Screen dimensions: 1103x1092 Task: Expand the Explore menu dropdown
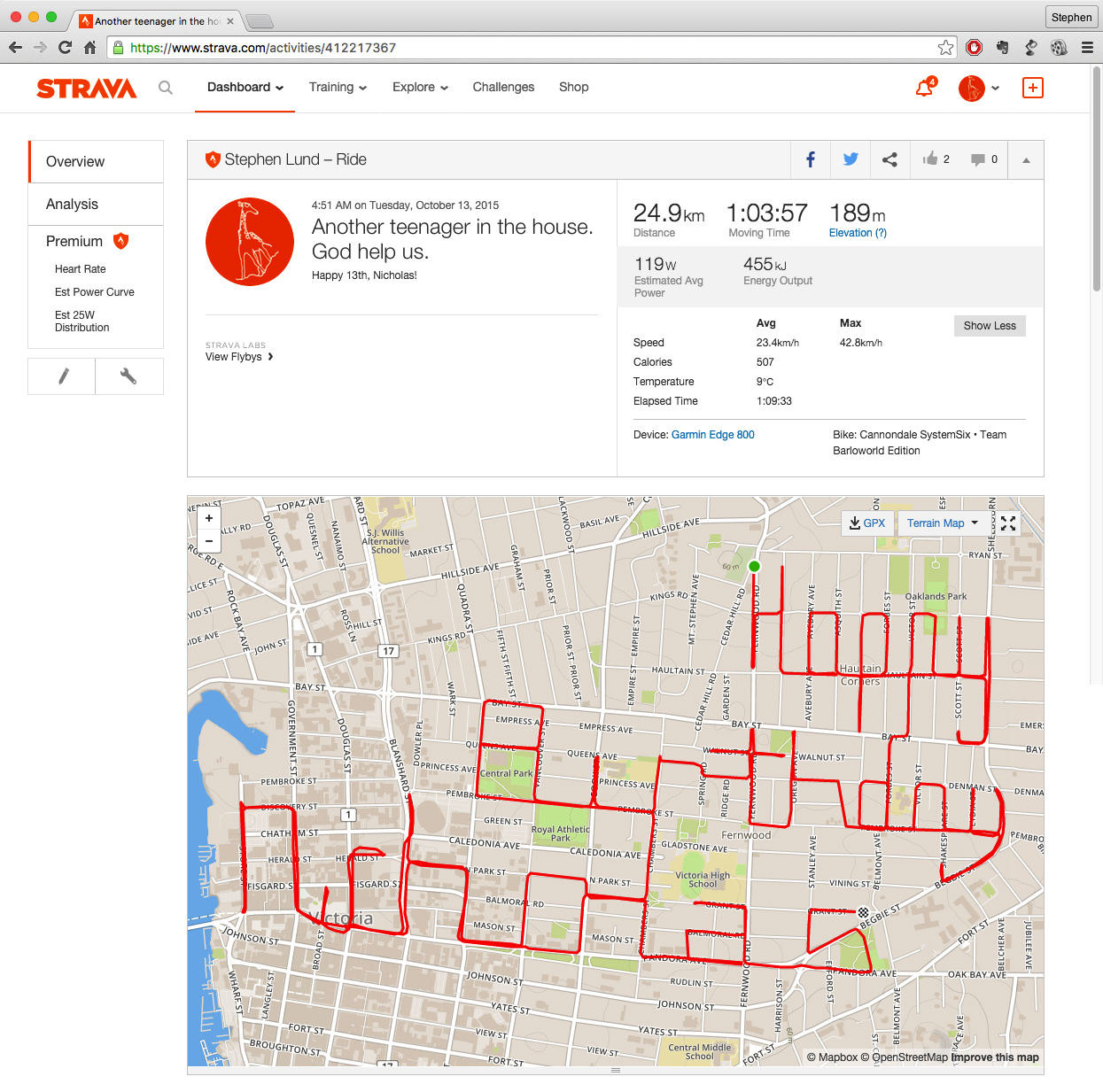click(420, 87)
